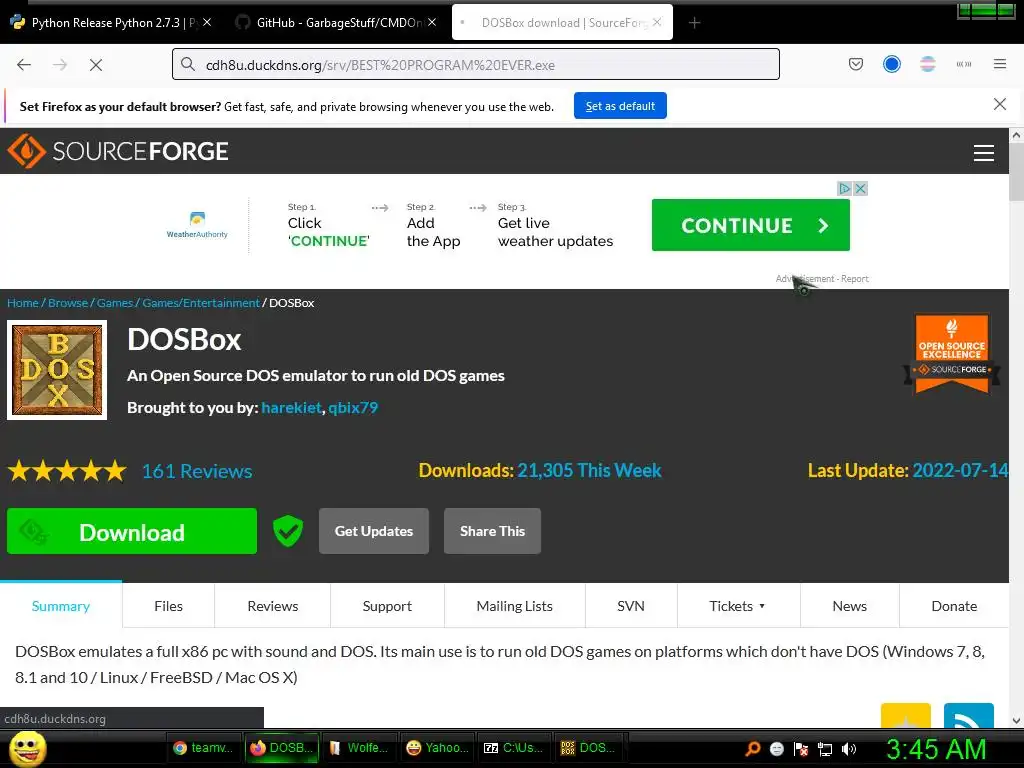Viewport: 1024px width, 768px height.
Task: Click Share This button
Action: [x=492, y=531]
